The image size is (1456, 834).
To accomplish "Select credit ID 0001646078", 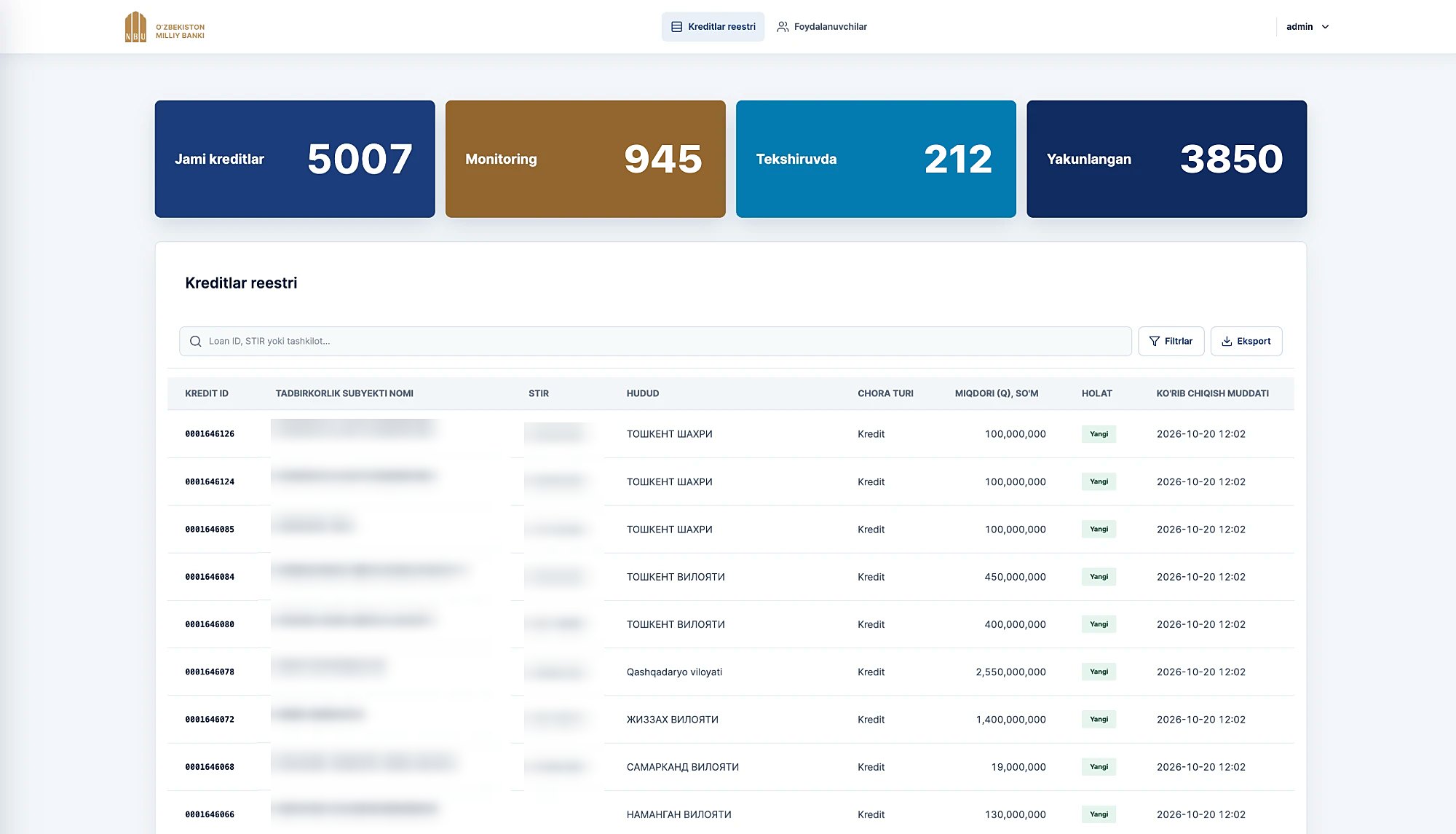I will 210,672.
